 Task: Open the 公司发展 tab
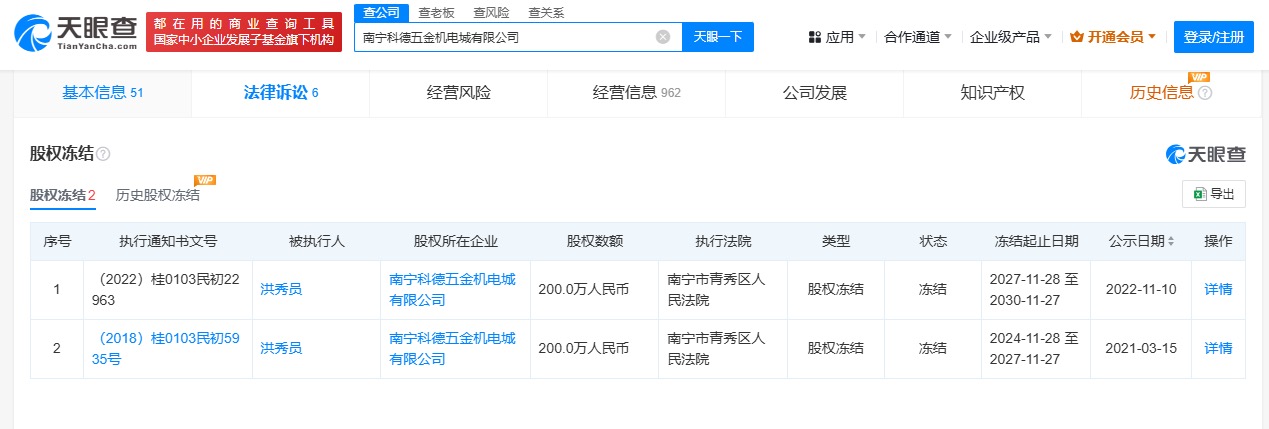[815, 93]
